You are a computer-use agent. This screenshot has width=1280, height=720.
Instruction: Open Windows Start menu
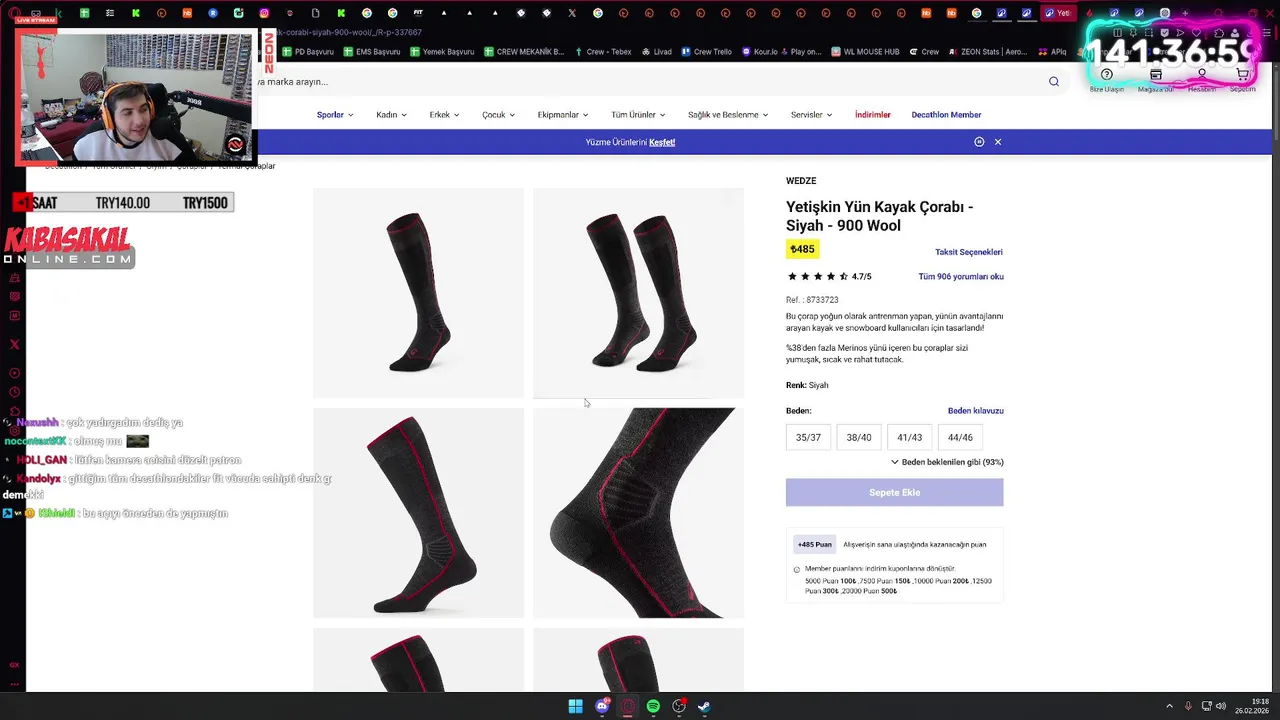[576, 706]
